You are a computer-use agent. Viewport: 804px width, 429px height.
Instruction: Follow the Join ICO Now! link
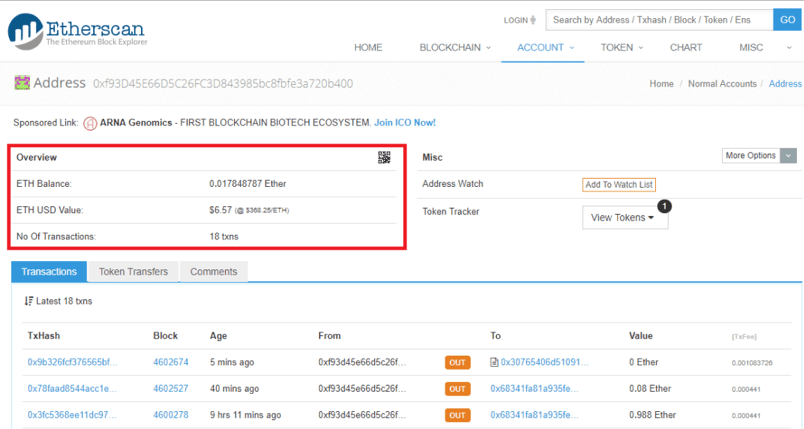[405, 122]
